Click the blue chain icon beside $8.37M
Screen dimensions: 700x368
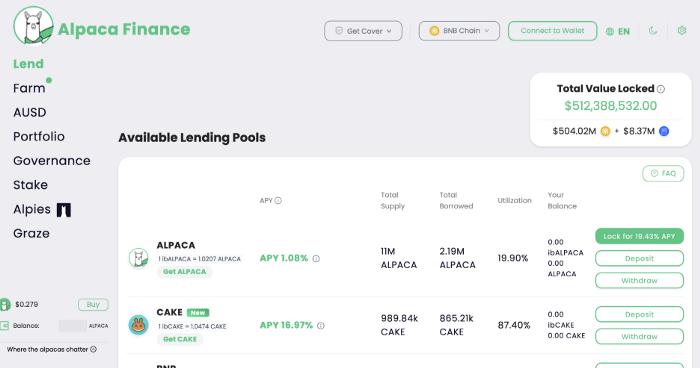[664, 131]
